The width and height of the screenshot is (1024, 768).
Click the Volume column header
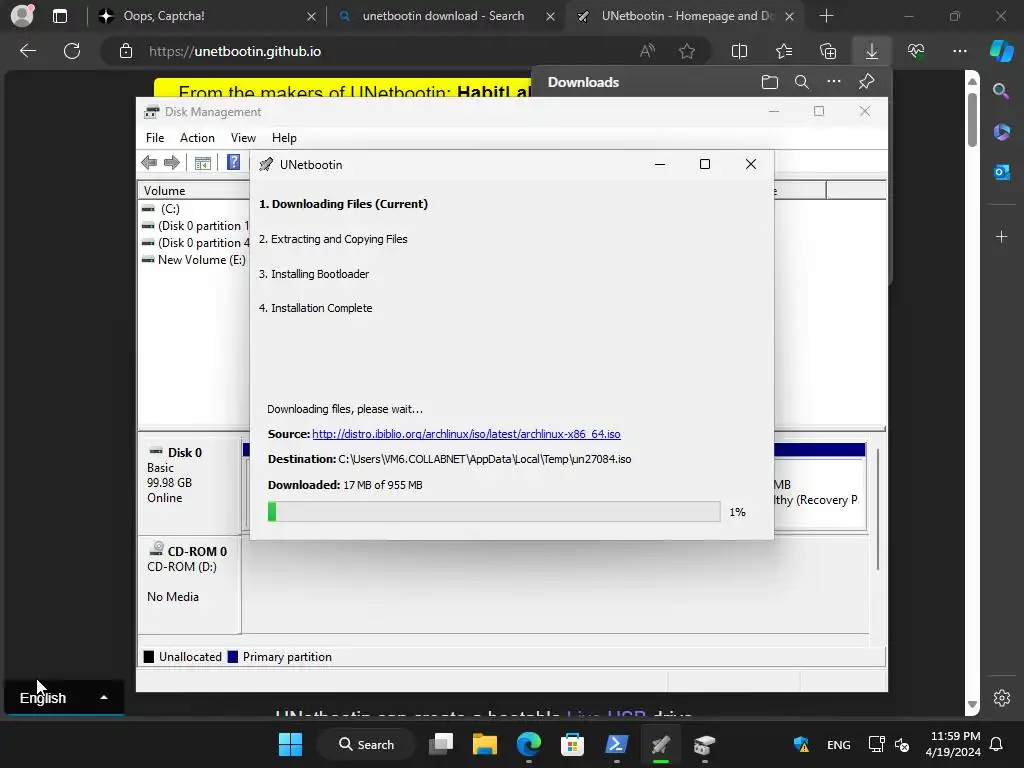(x=193, y=191)
